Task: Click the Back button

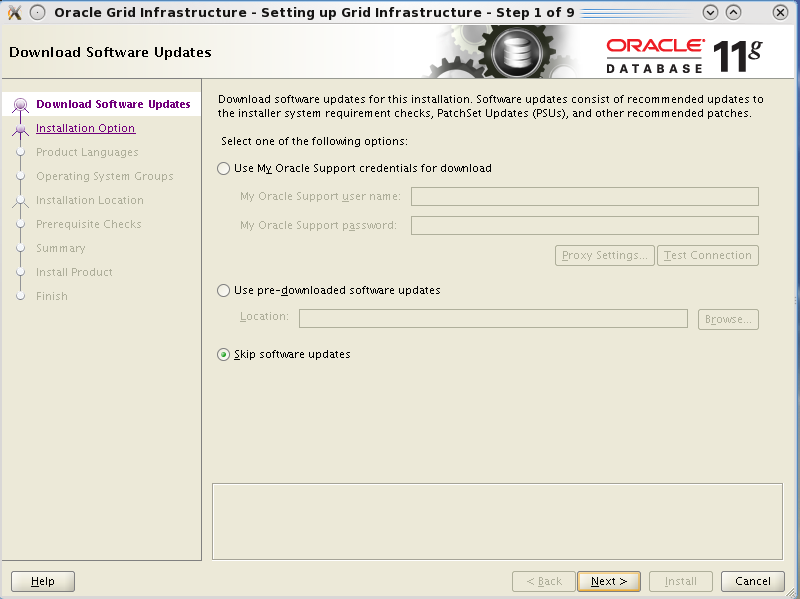Action: [x=544, y=581]
